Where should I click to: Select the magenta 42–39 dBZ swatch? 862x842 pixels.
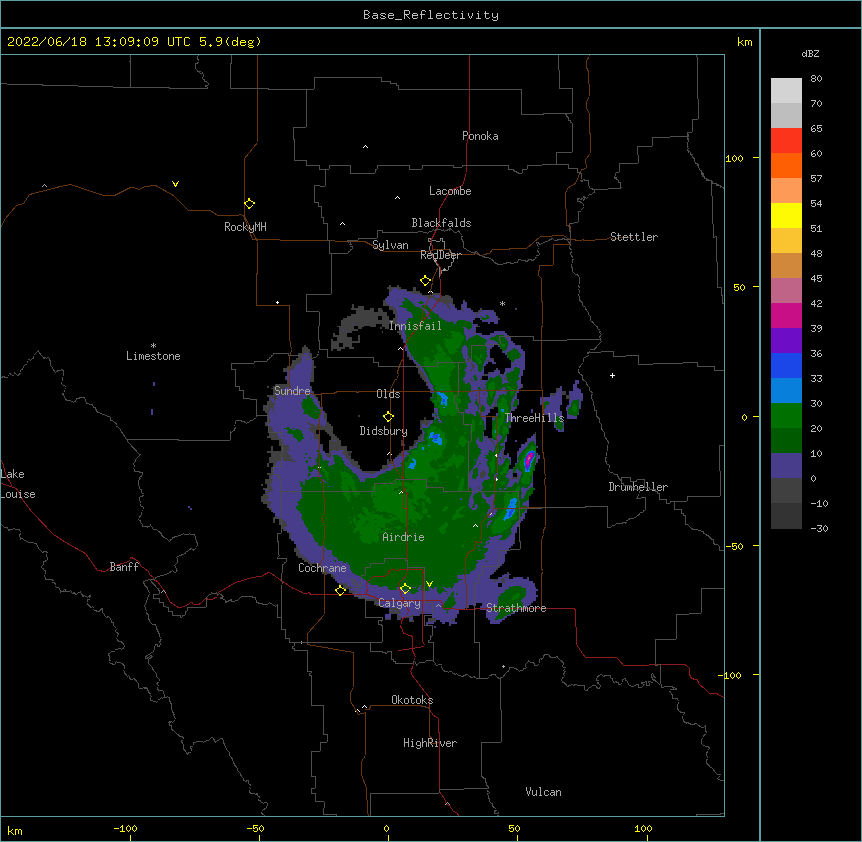786,315
